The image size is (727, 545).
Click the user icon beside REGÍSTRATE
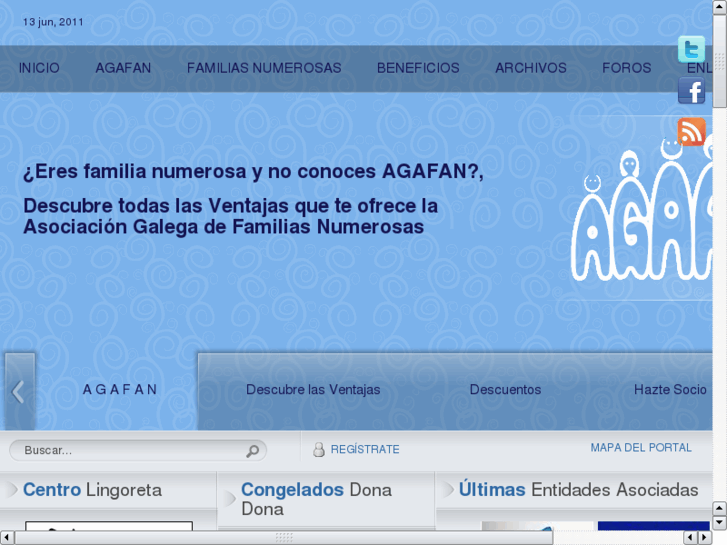[319, 449]
